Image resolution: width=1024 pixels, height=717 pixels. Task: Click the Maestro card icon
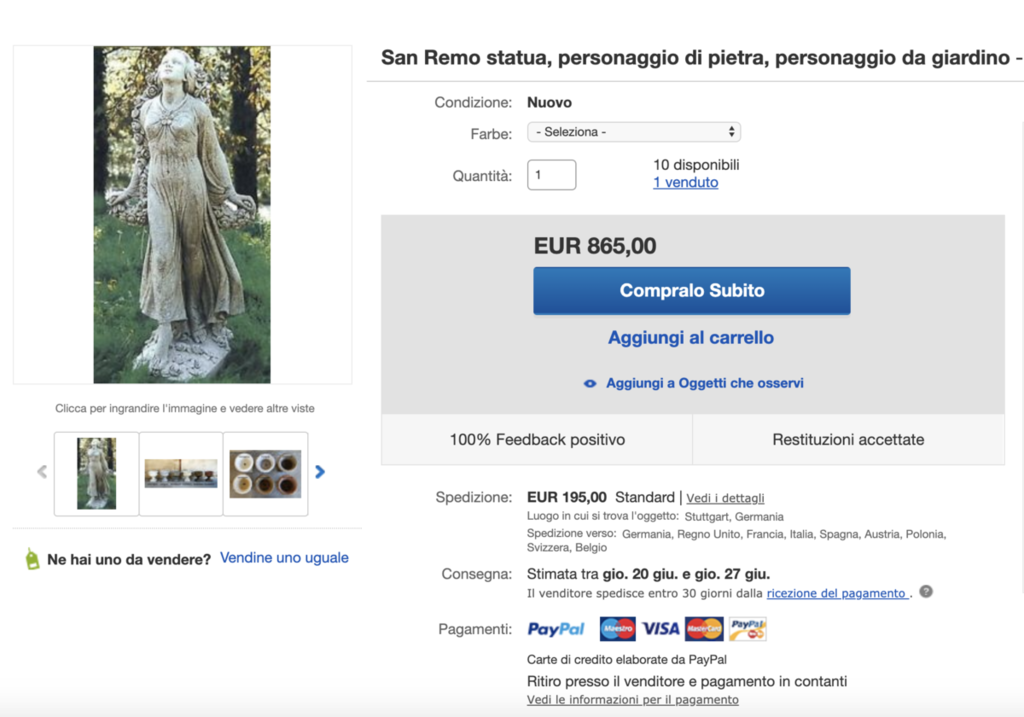pos(618,629)
